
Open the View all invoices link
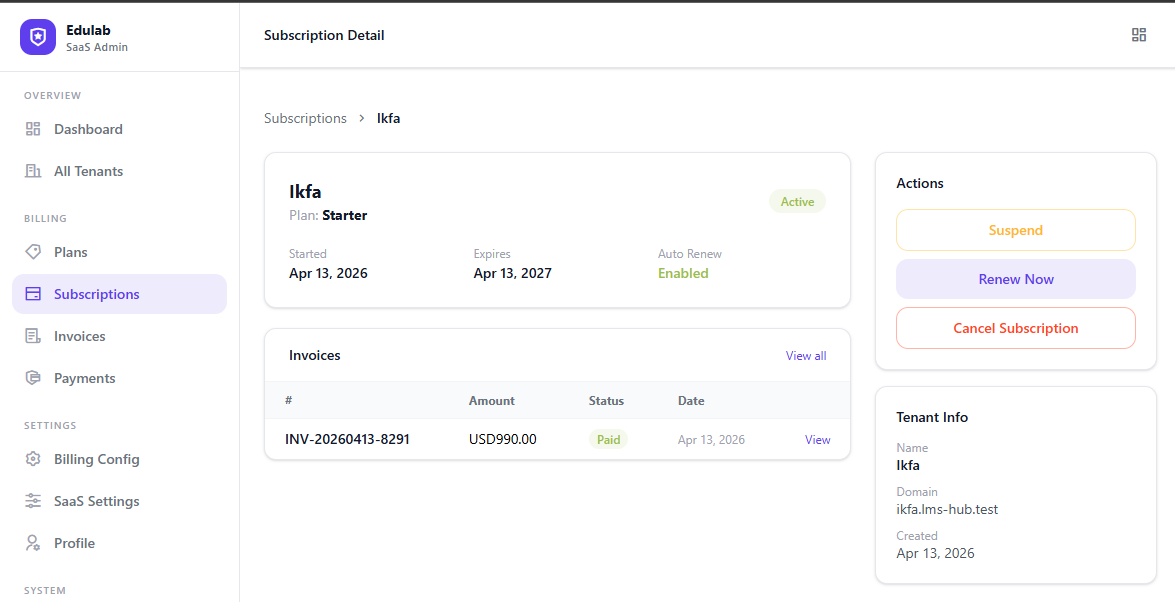805,356
